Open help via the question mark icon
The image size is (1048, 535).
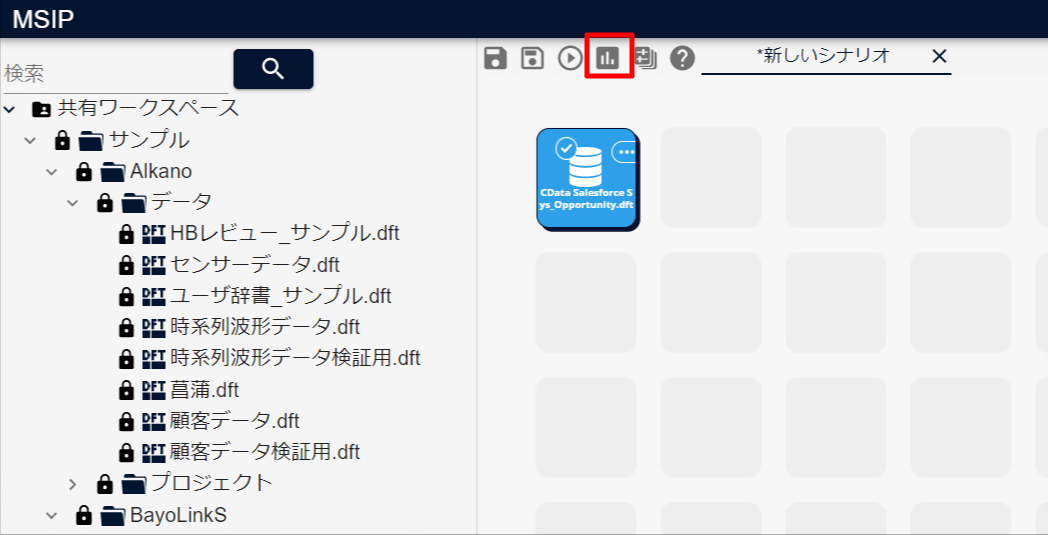682,58
